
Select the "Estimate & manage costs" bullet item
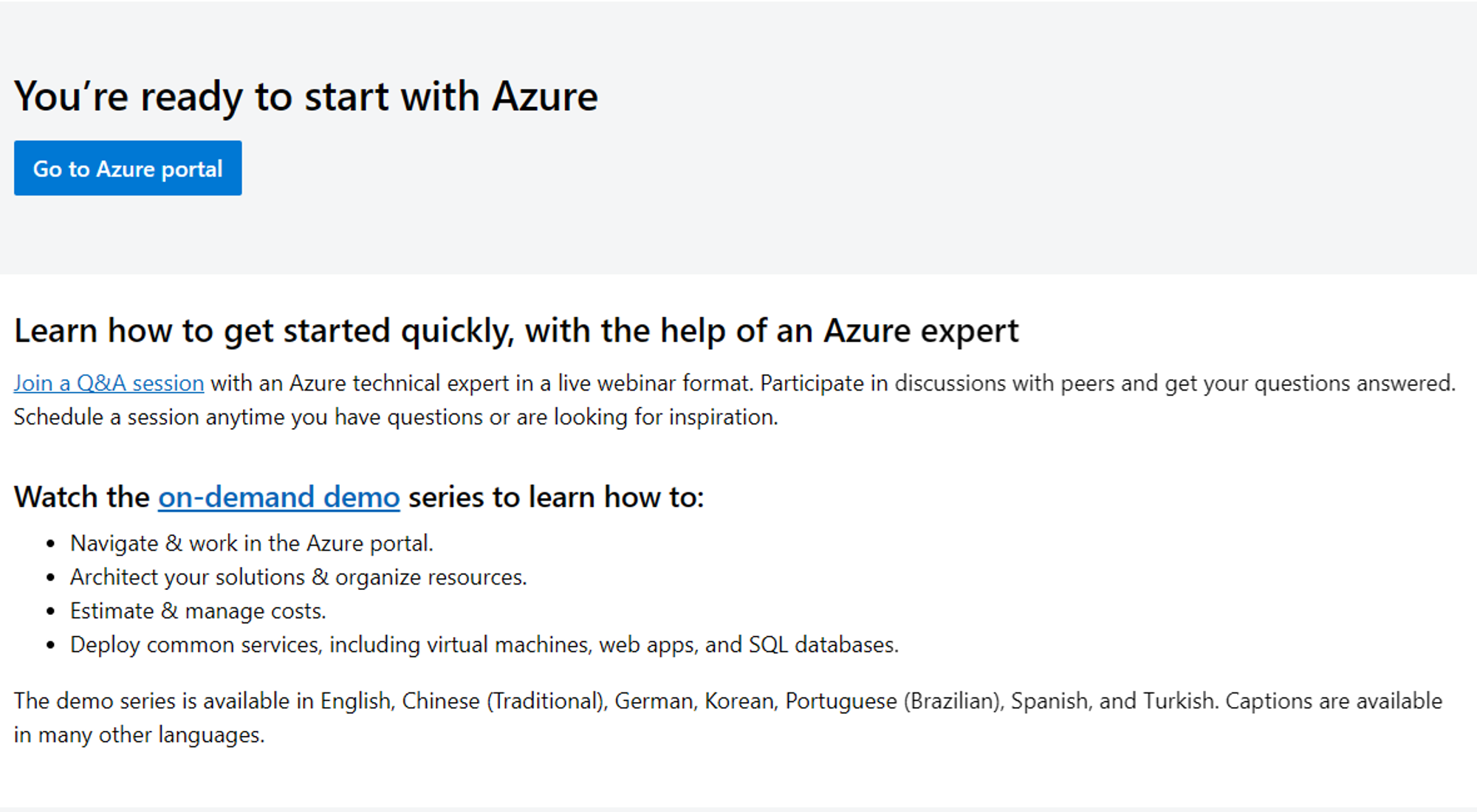click(198, 611)
